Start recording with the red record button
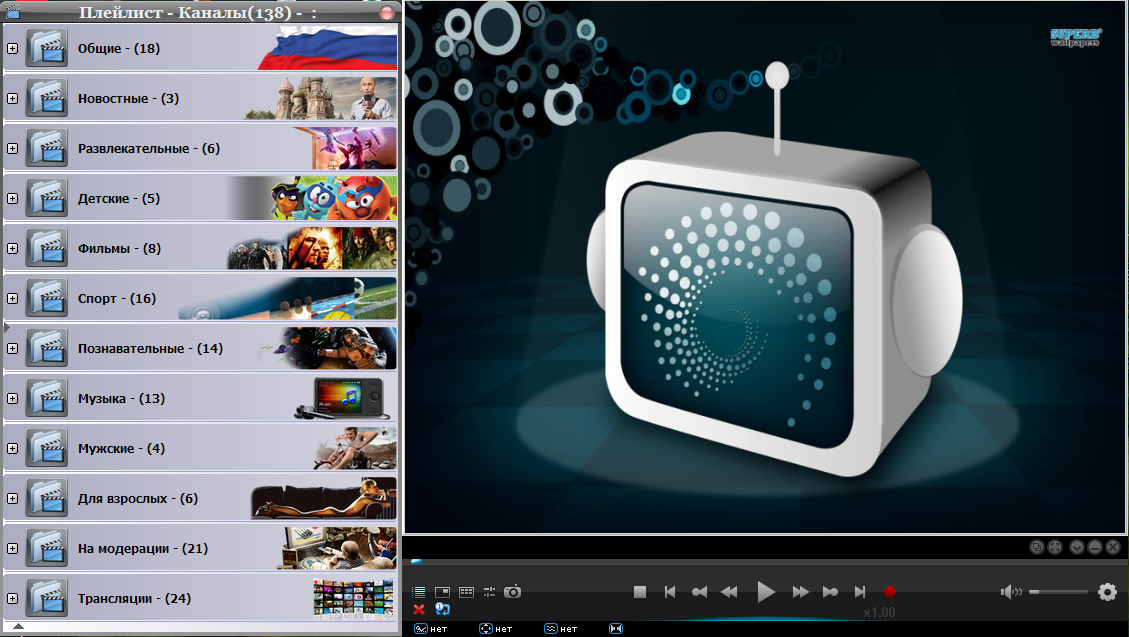The height and width of the screenshot is (637, 1129). [x=890, y=592]
